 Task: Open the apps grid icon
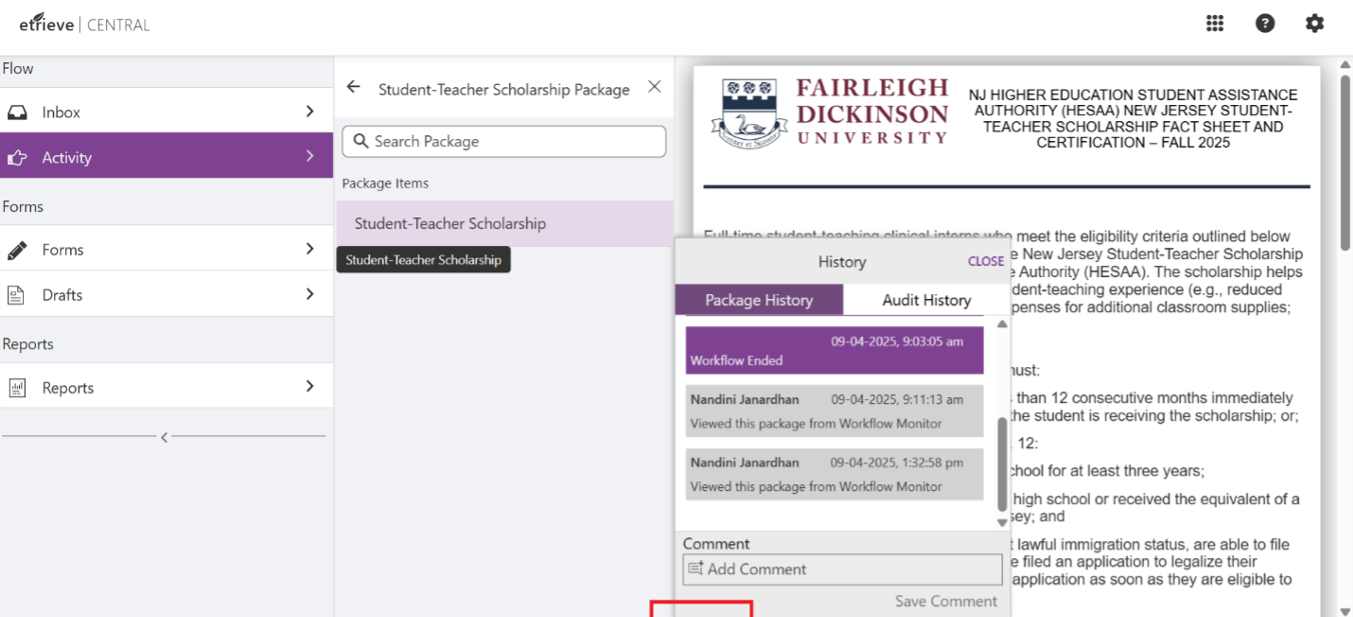(1215, 24)
